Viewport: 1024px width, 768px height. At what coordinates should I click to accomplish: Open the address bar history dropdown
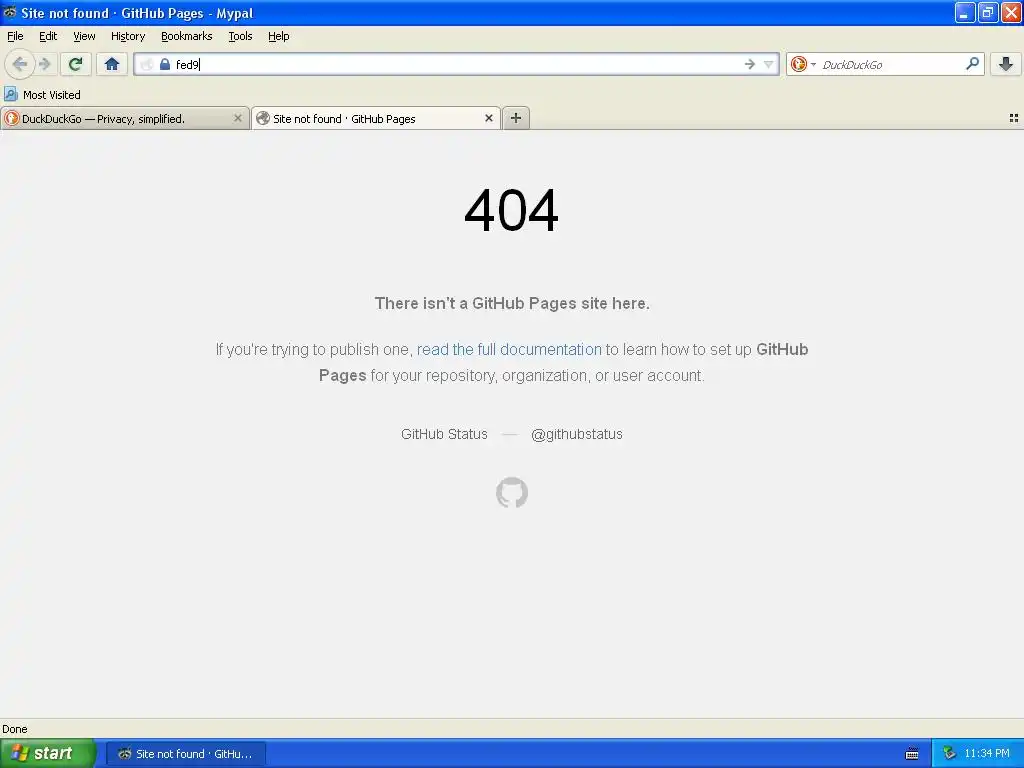[x=769, y=64]
